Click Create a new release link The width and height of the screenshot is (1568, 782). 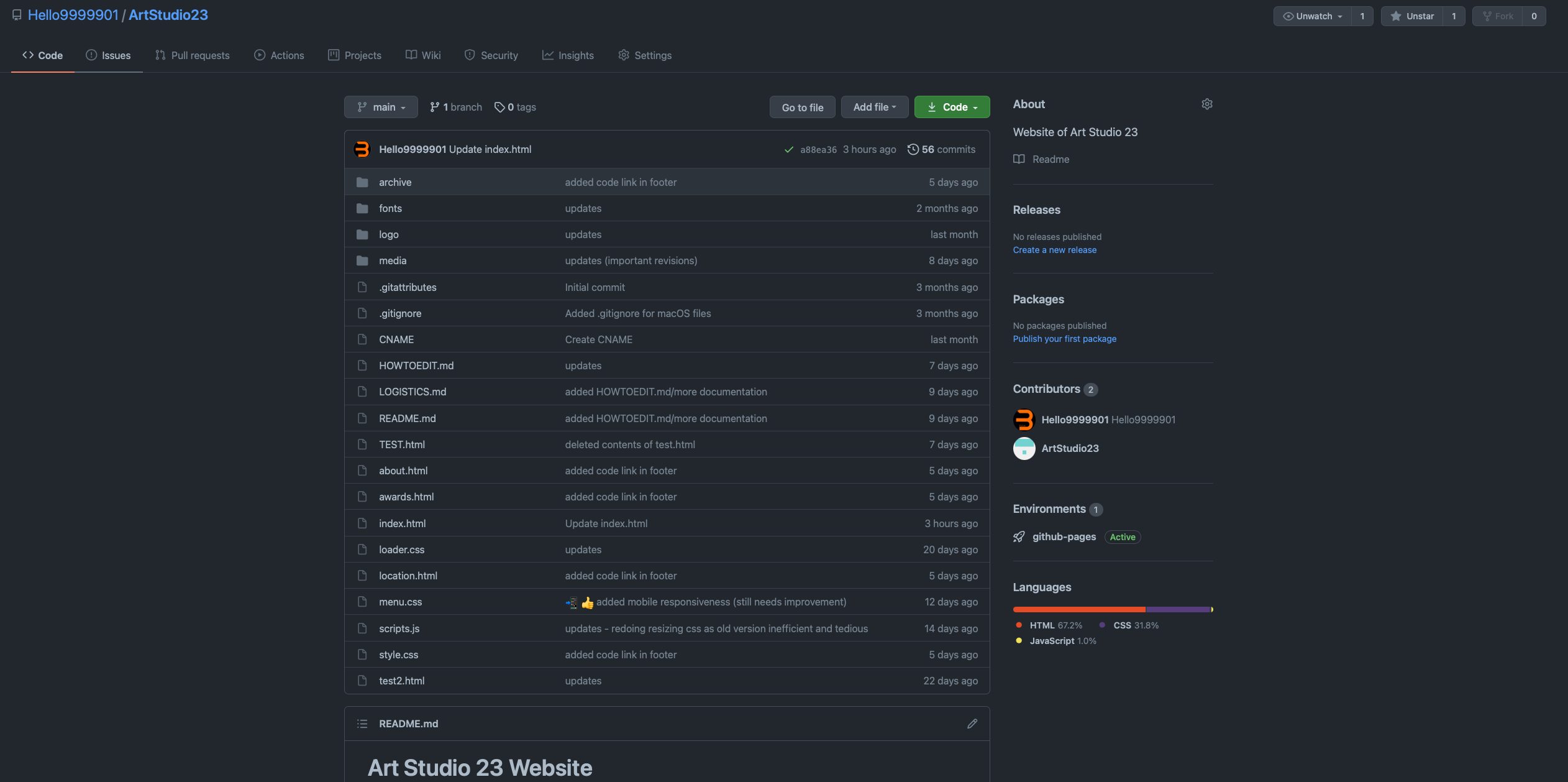click(x=1054, y=250)
